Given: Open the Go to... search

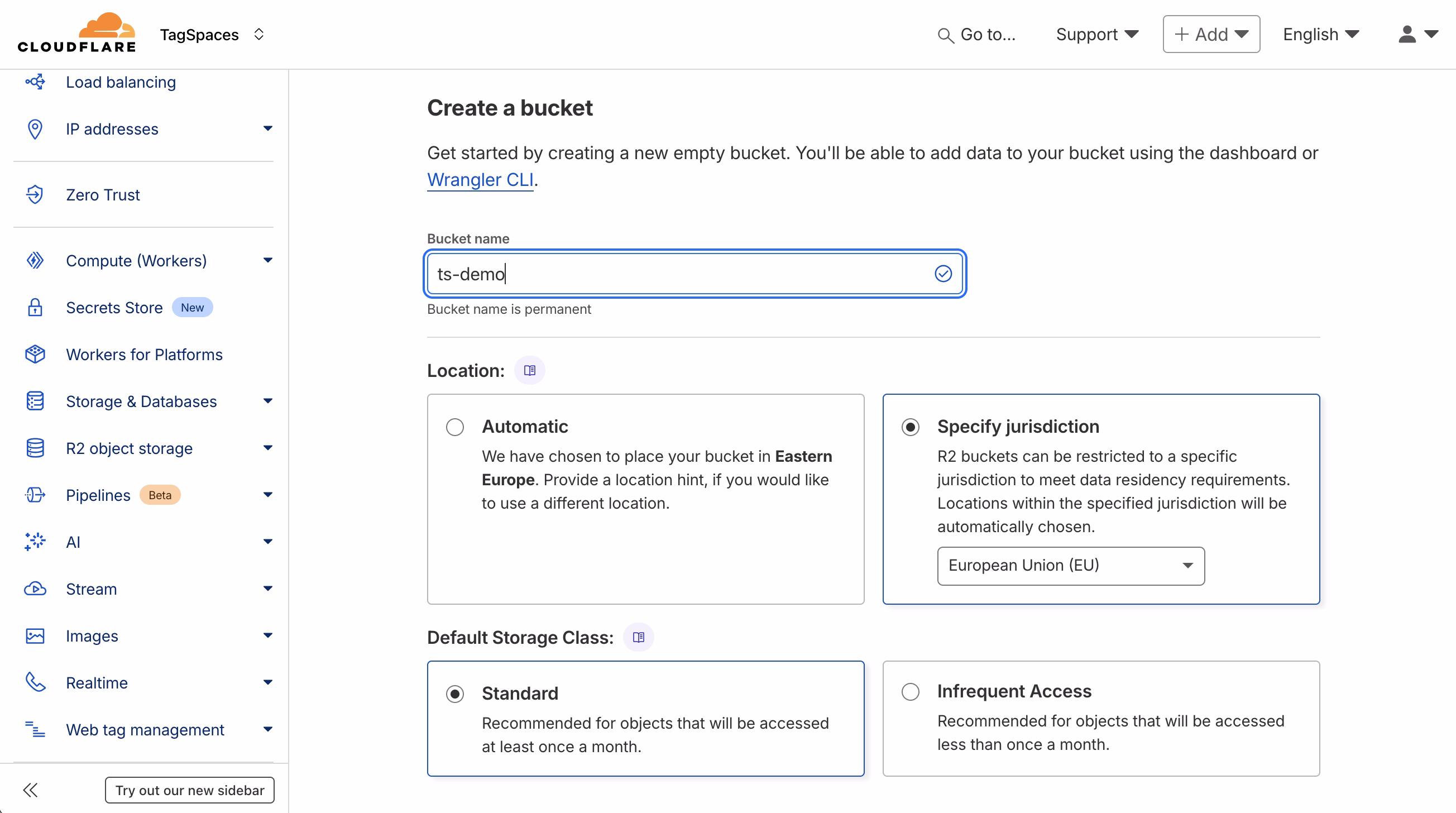Looking at the screenshot, I should 976,35.
